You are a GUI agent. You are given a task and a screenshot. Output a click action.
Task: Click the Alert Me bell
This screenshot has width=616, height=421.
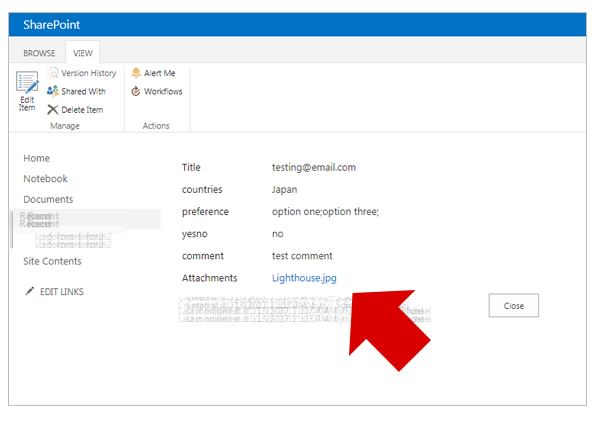click(x=136, y=73)
